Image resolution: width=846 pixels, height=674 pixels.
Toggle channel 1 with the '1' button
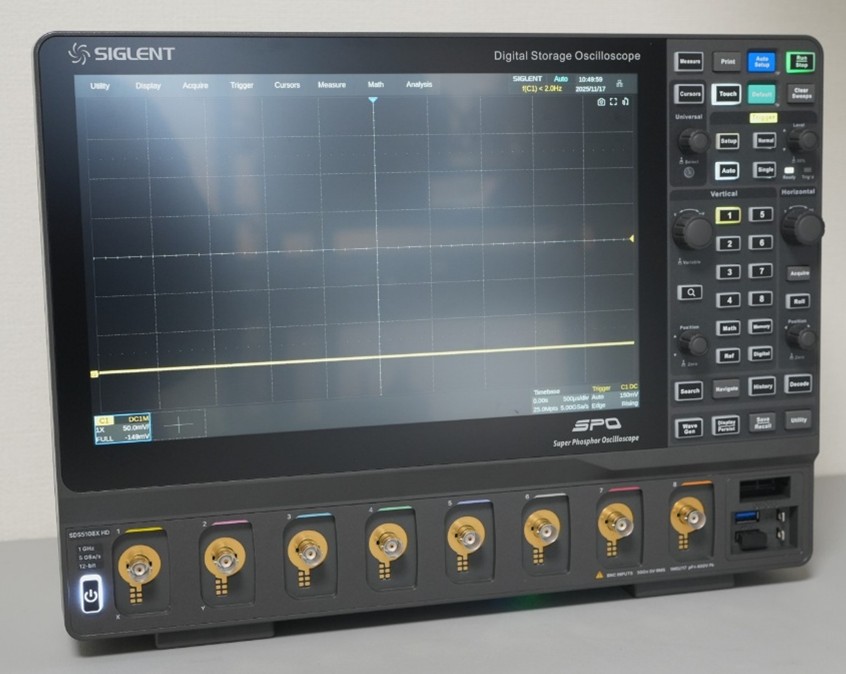pos(729,215)
